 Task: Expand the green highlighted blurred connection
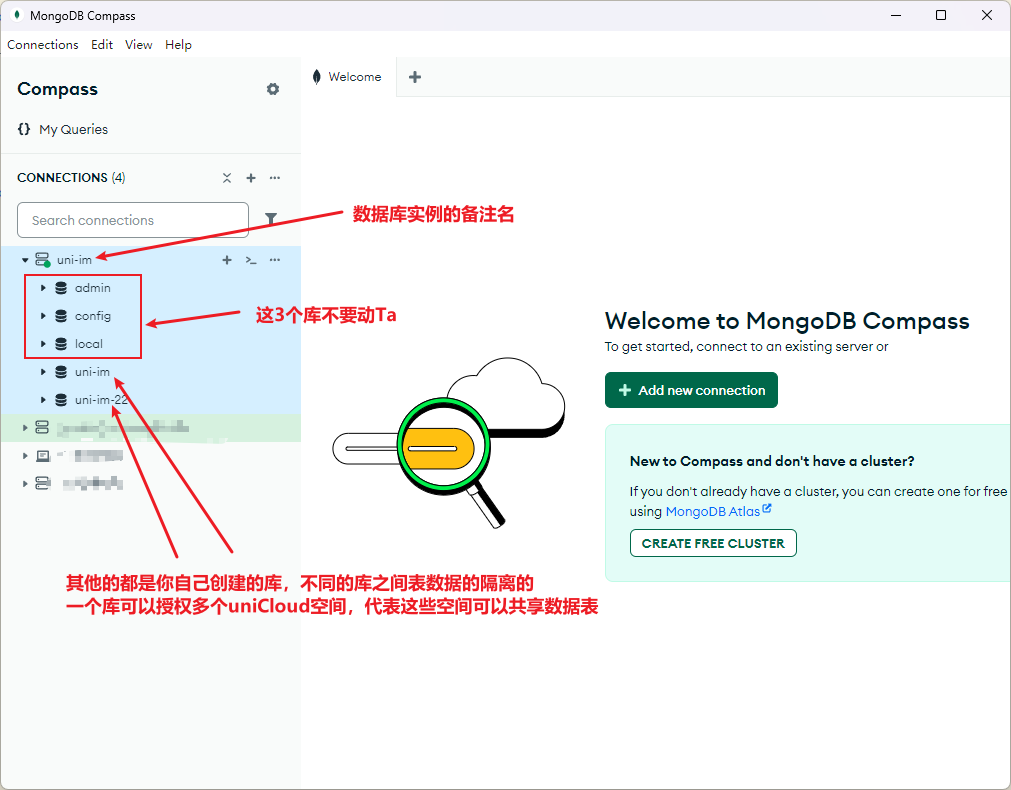pos(25,428)
